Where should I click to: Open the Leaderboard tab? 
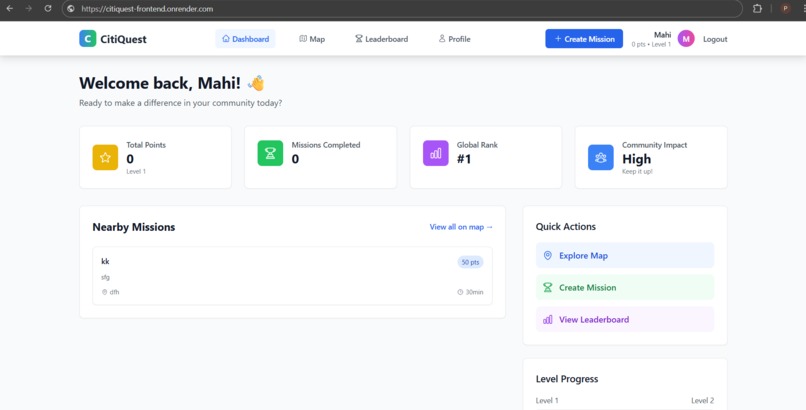pos(381,39)
